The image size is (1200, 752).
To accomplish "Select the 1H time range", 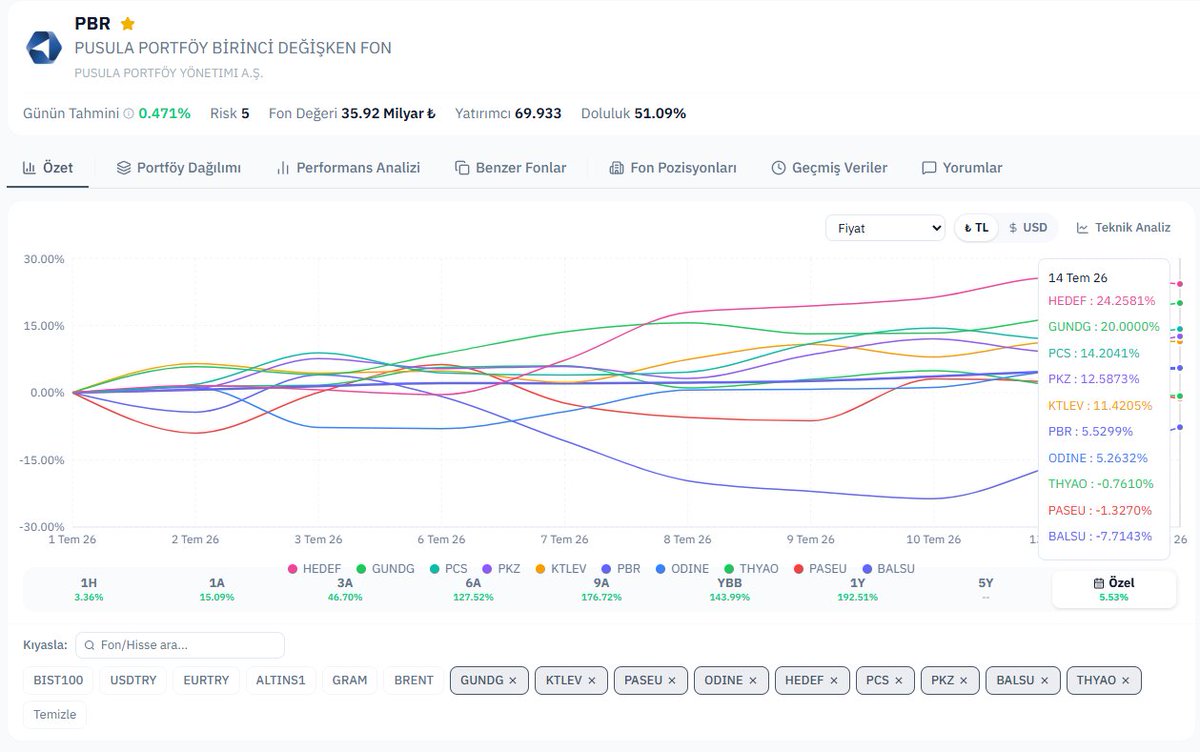I will point(89,589).
